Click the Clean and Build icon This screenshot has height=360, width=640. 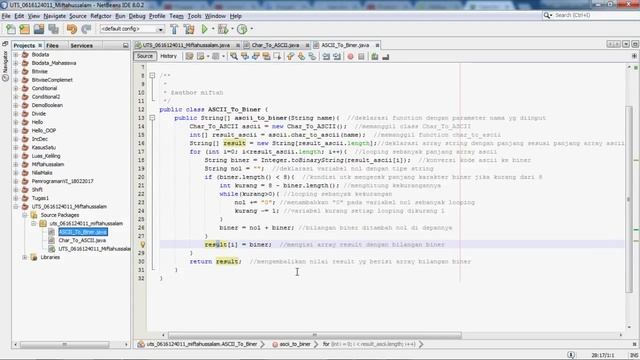pyautogui.click(x=189, y=29)
